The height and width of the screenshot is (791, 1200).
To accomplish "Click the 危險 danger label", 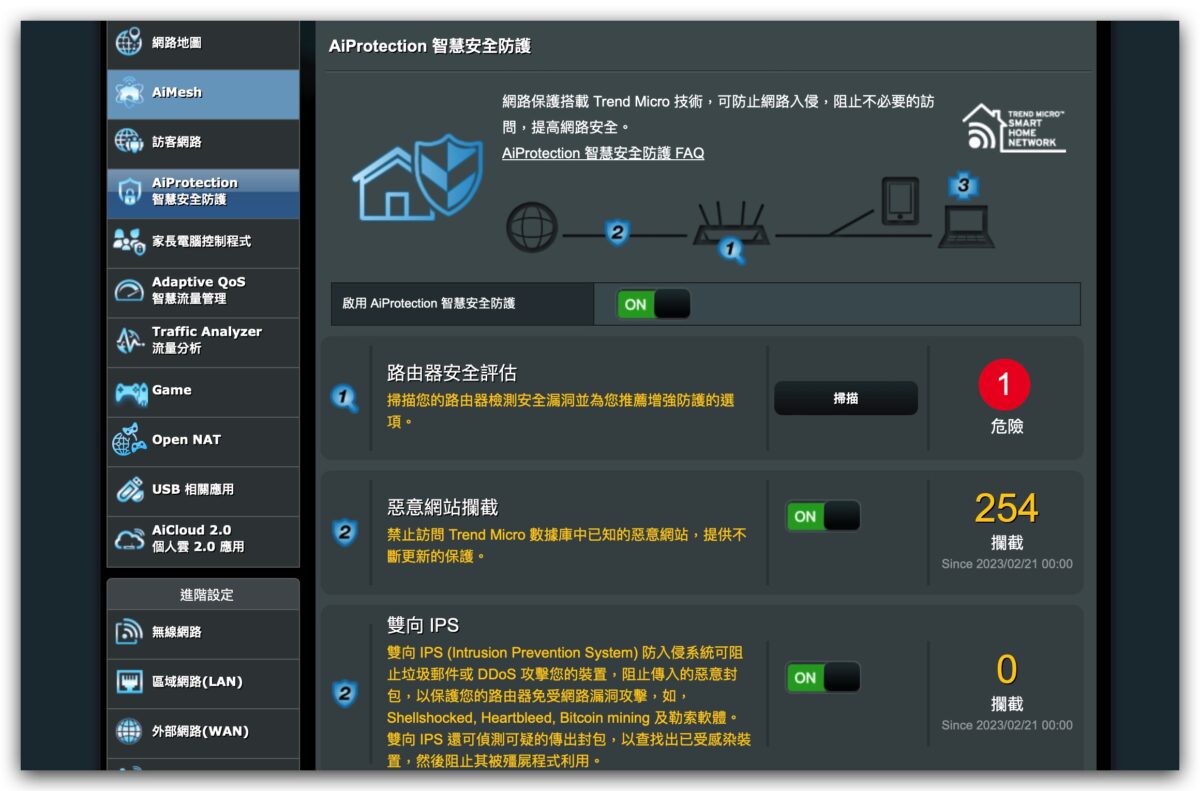I will click(x=1006, y=427).
